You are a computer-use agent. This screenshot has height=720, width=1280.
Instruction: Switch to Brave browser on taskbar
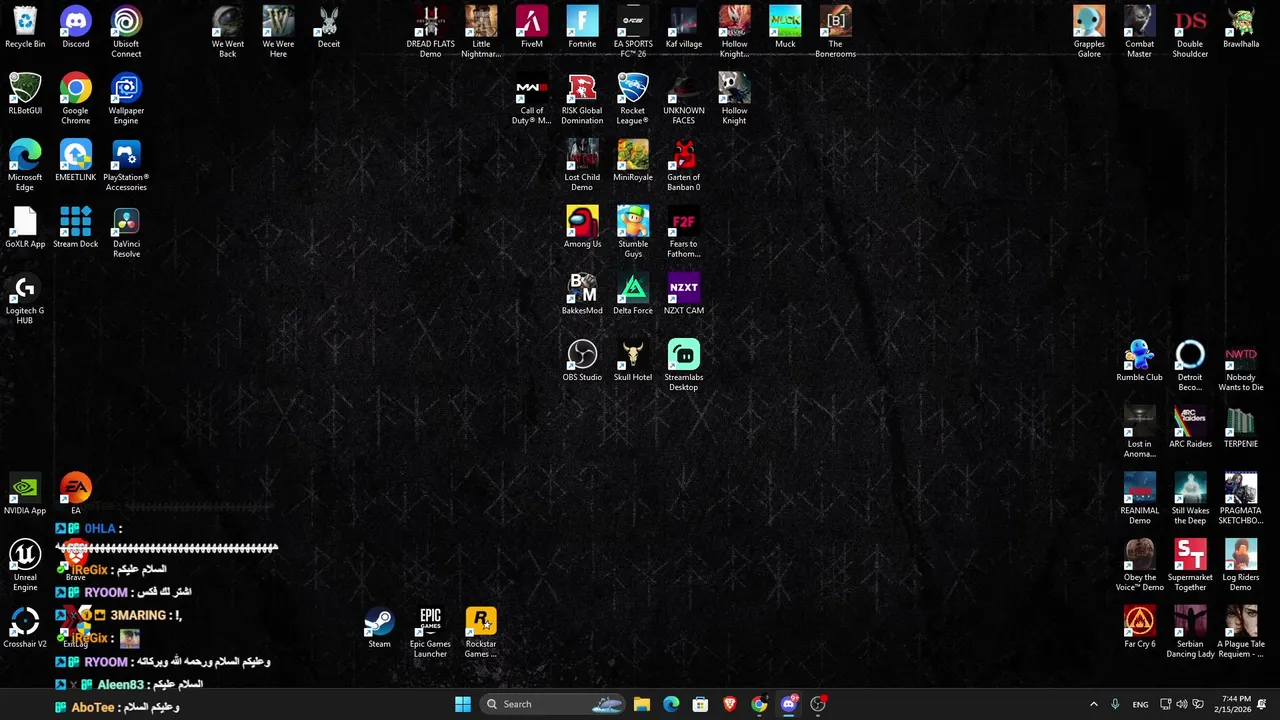coord(730,704)
